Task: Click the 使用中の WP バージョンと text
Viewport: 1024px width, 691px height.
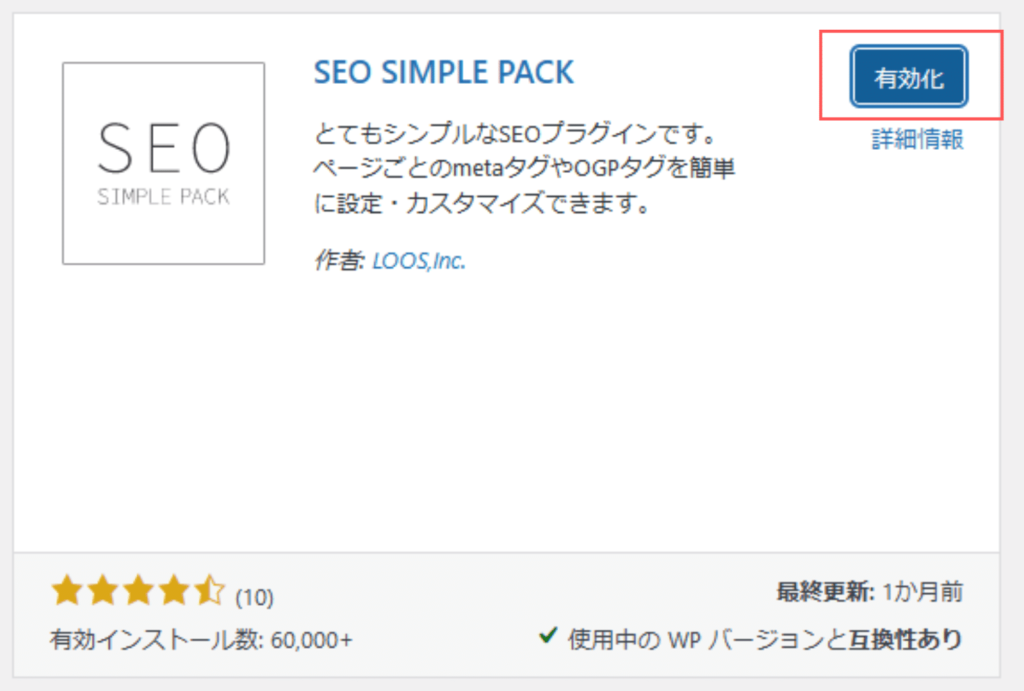Action: coord(707,639)
